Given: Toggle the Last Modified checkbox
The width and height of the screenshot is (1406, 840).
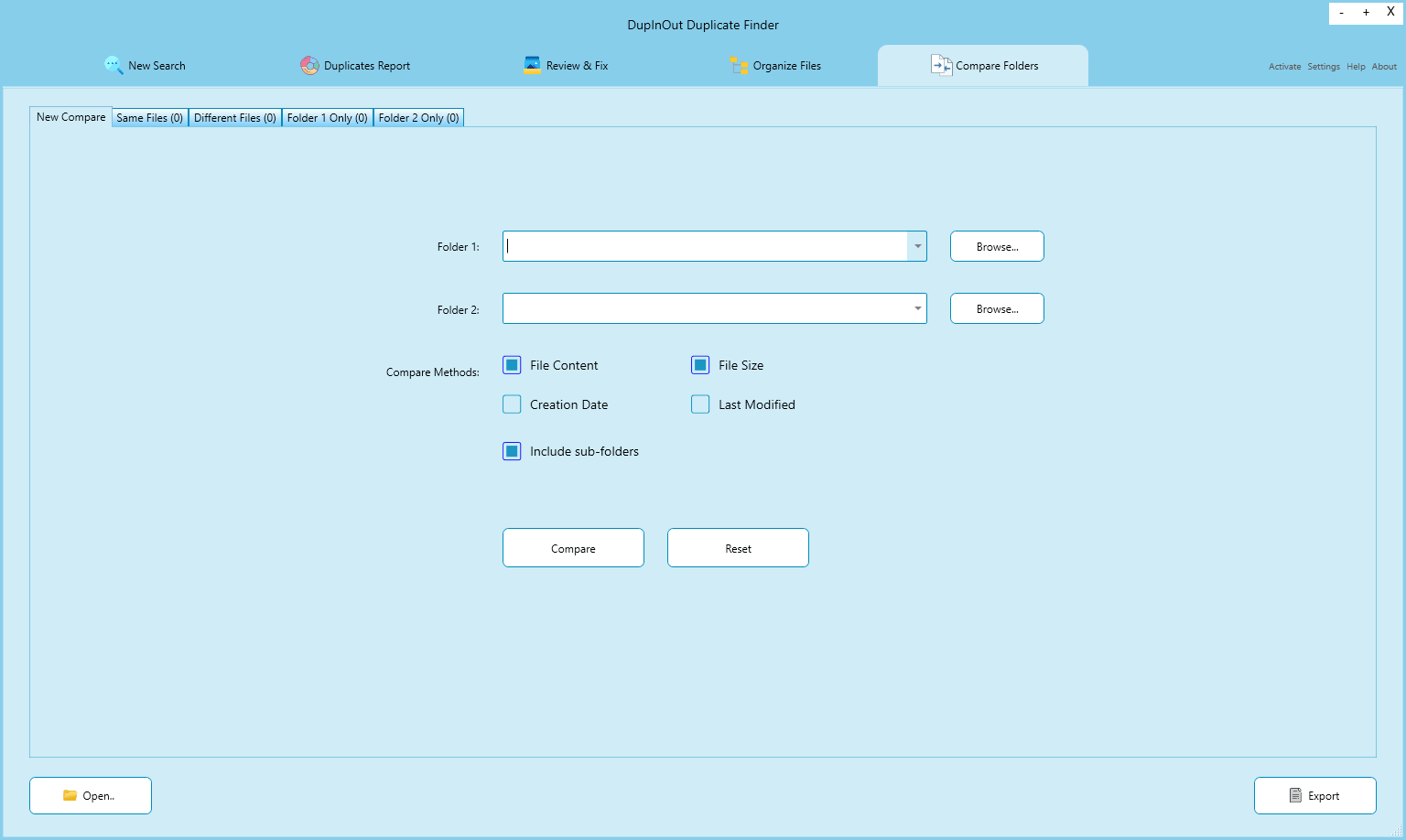Looking at the screenshot, I should (x=700, y=404).
